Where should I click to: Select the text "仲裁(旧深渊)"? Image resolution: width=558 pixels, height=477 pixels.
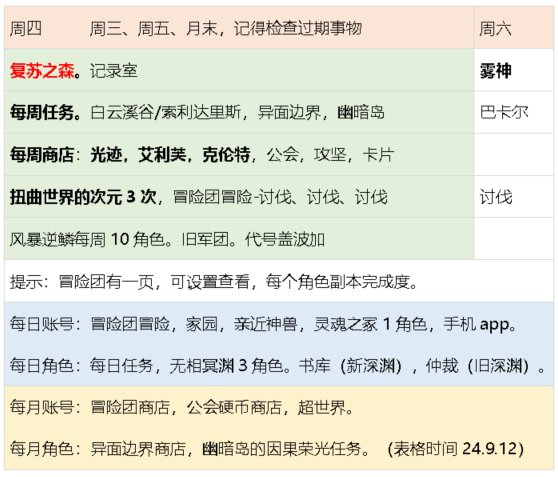478,366
